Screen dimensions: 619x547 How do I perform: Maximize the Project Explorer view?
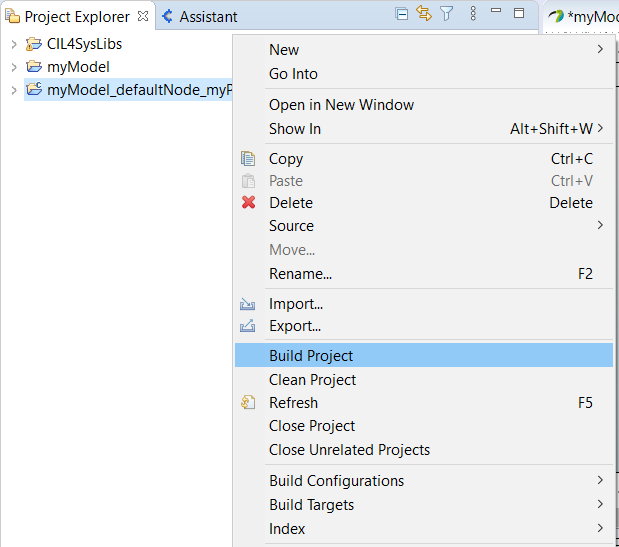(519, 13)
